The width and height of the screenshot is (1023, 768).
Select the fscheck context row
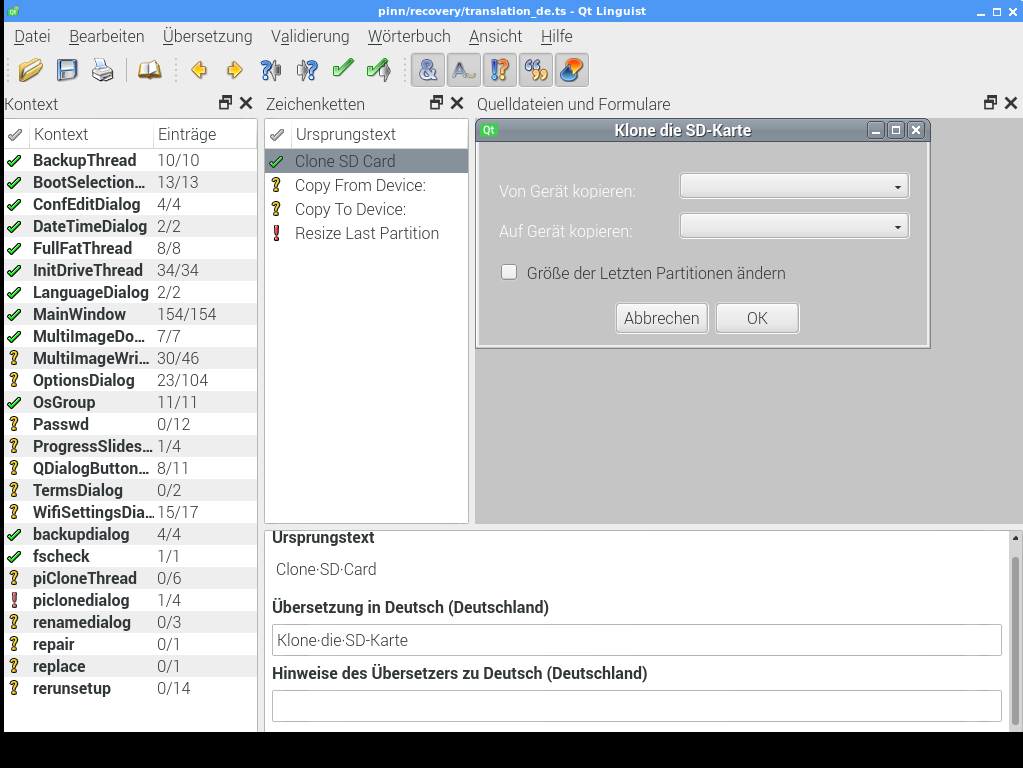(x=130, y=557)
